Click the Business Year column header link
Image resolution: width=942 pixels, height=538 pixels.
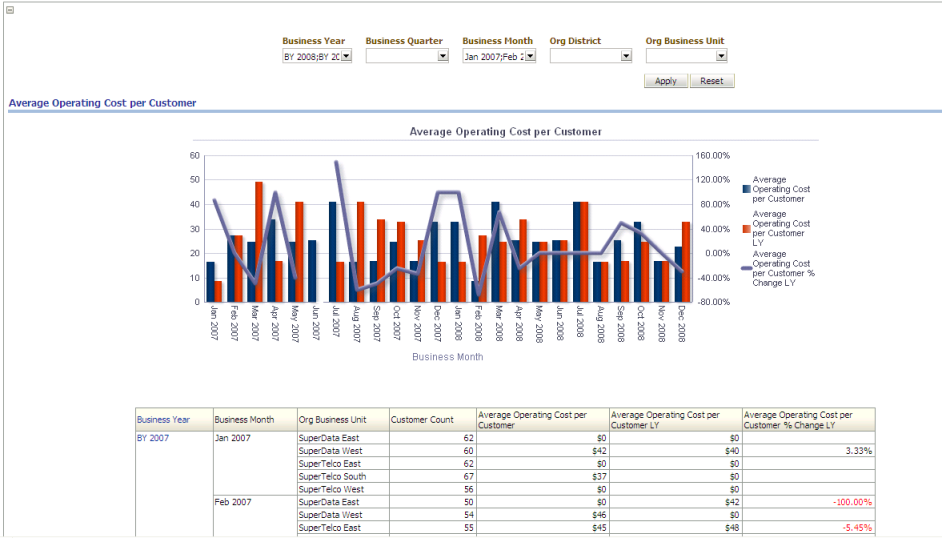pos(163,420)
